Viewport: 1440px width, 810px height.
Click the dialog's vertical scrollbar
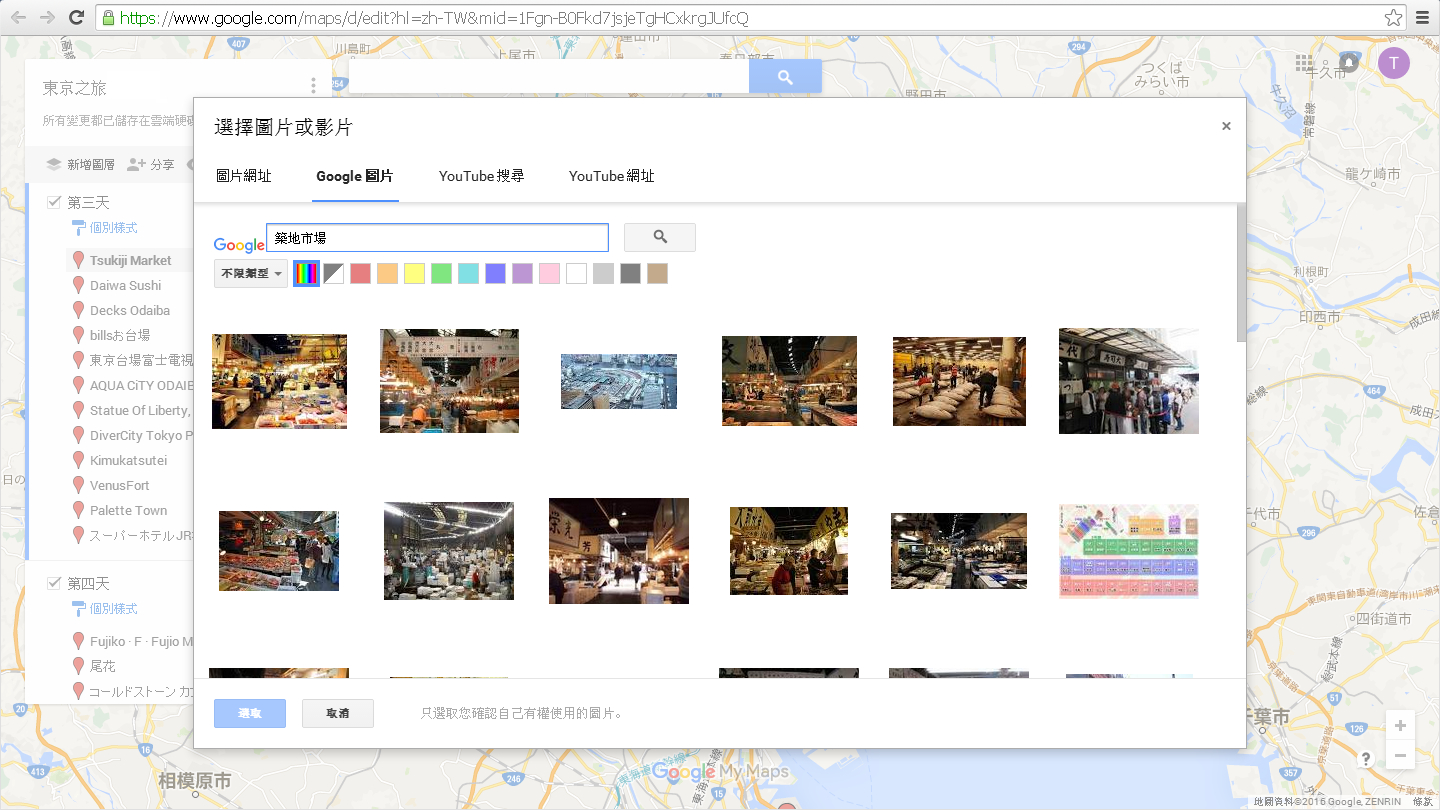tap(1241, 272)
